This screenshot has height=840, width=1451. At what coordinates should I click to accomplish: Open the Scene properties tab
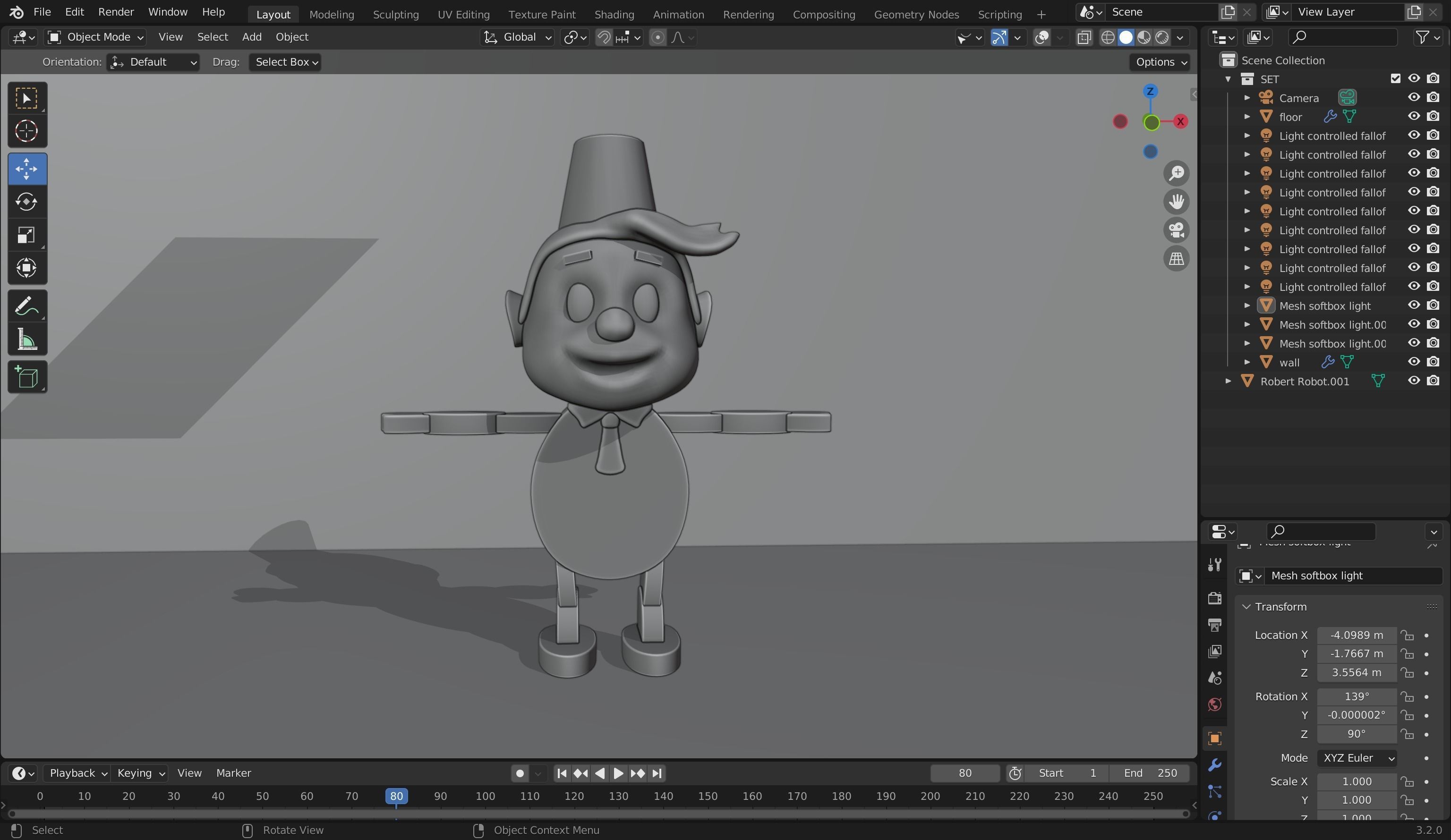pyautogui.click(x=1214, y=678)
